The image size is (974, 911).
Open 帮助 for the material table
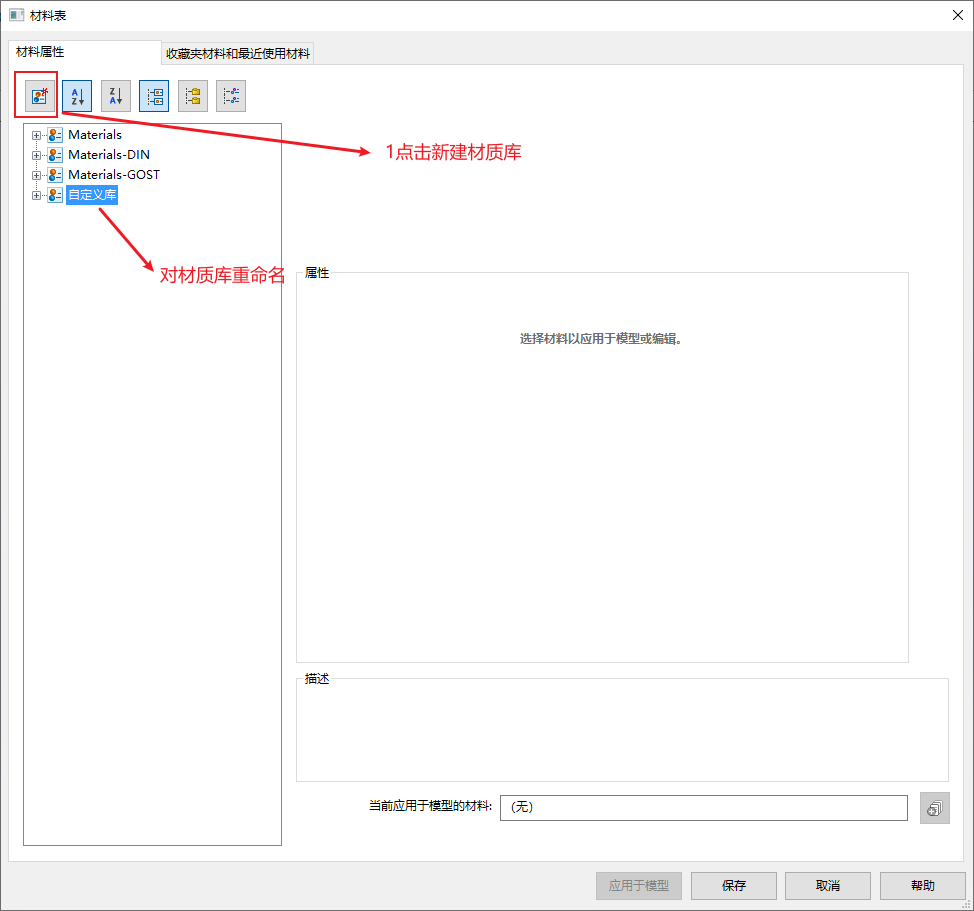pyautogui.click(x=922, y=886)
